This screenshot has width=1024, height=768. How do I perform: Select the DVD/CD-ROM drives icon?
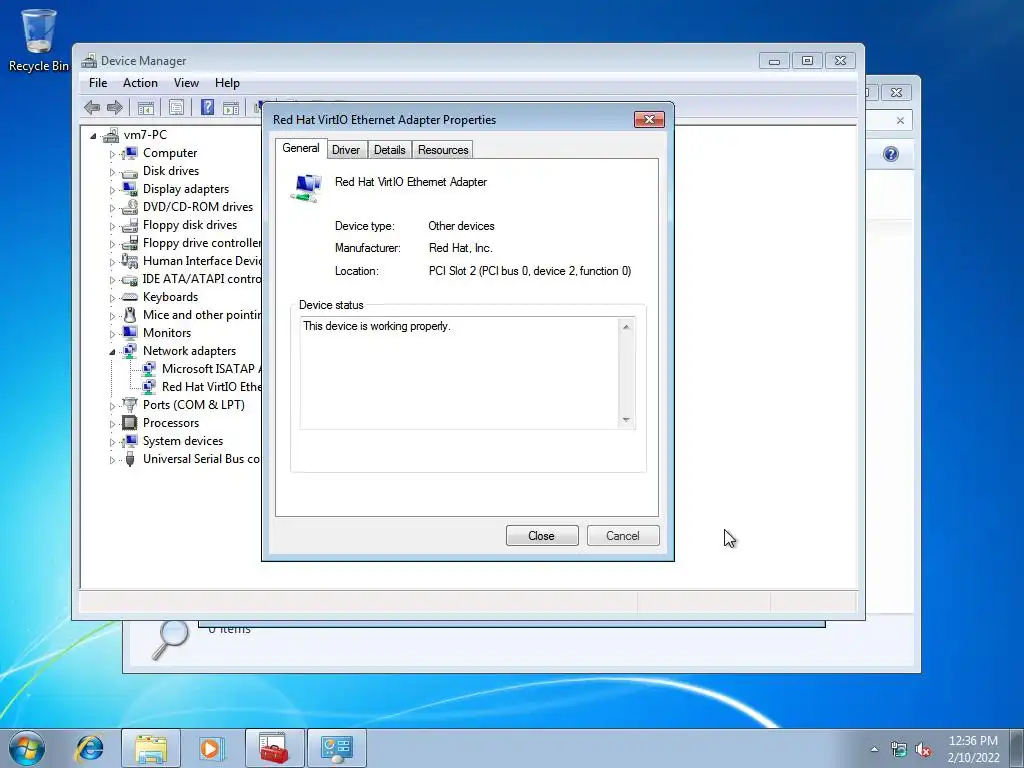click(131, 207)
